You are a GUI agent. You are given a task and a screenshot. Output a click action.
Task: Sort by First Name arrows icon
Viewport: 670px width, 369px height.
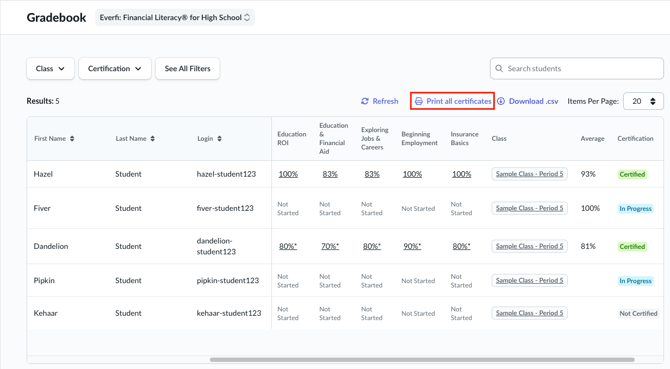[72, 138]
